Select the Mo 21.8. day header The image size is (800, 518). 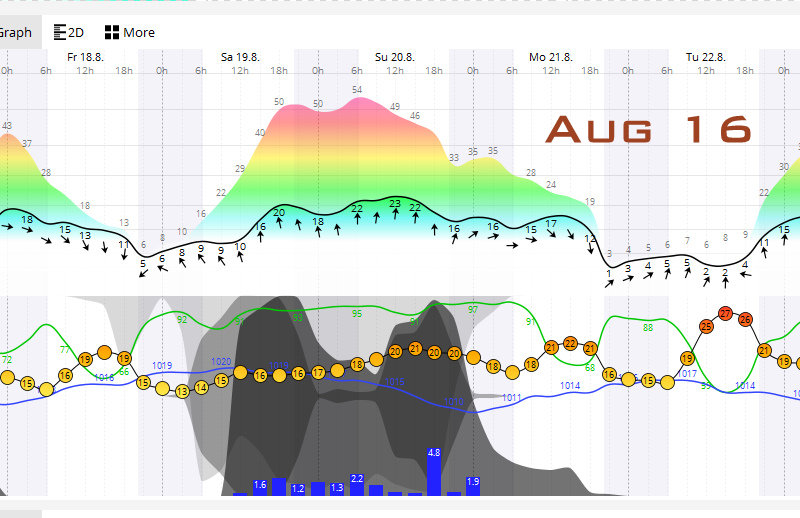click(x=549, y=57)
